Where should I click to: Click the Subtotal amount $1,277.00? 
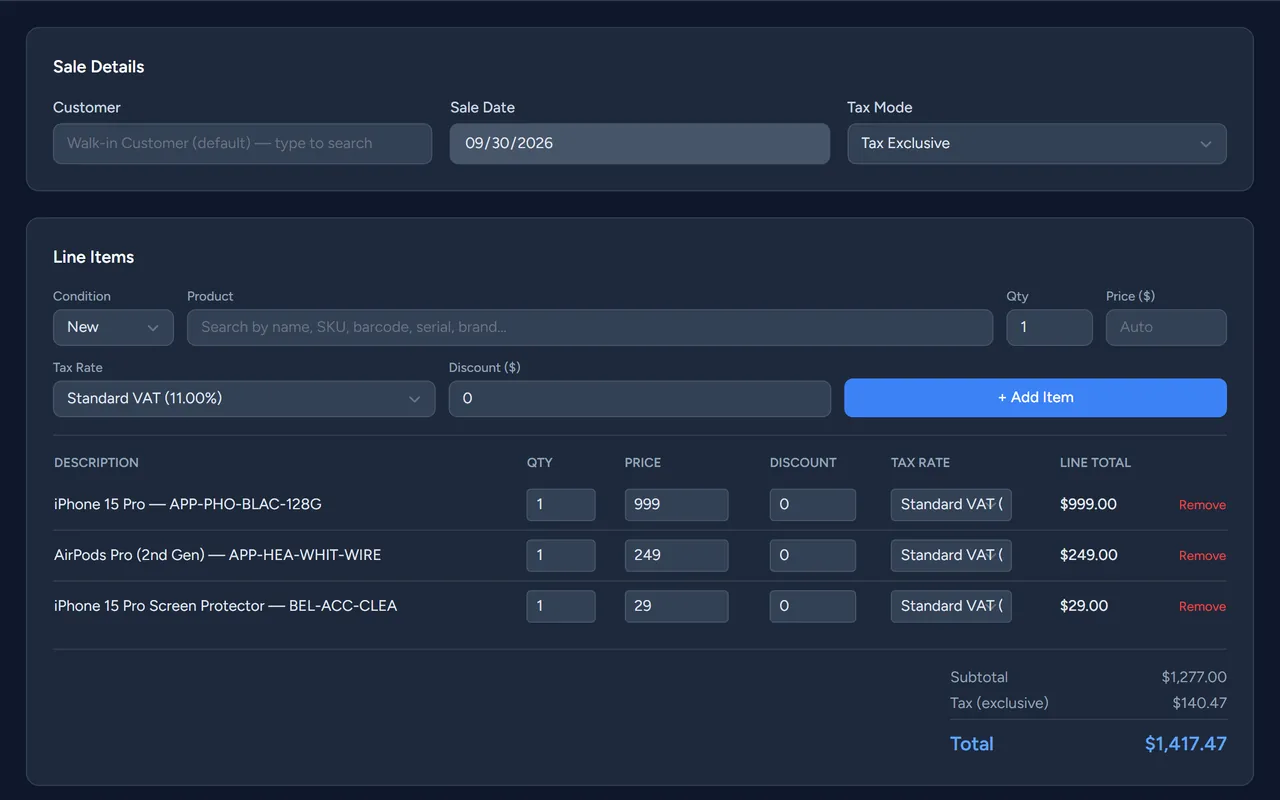[1194, 677]
